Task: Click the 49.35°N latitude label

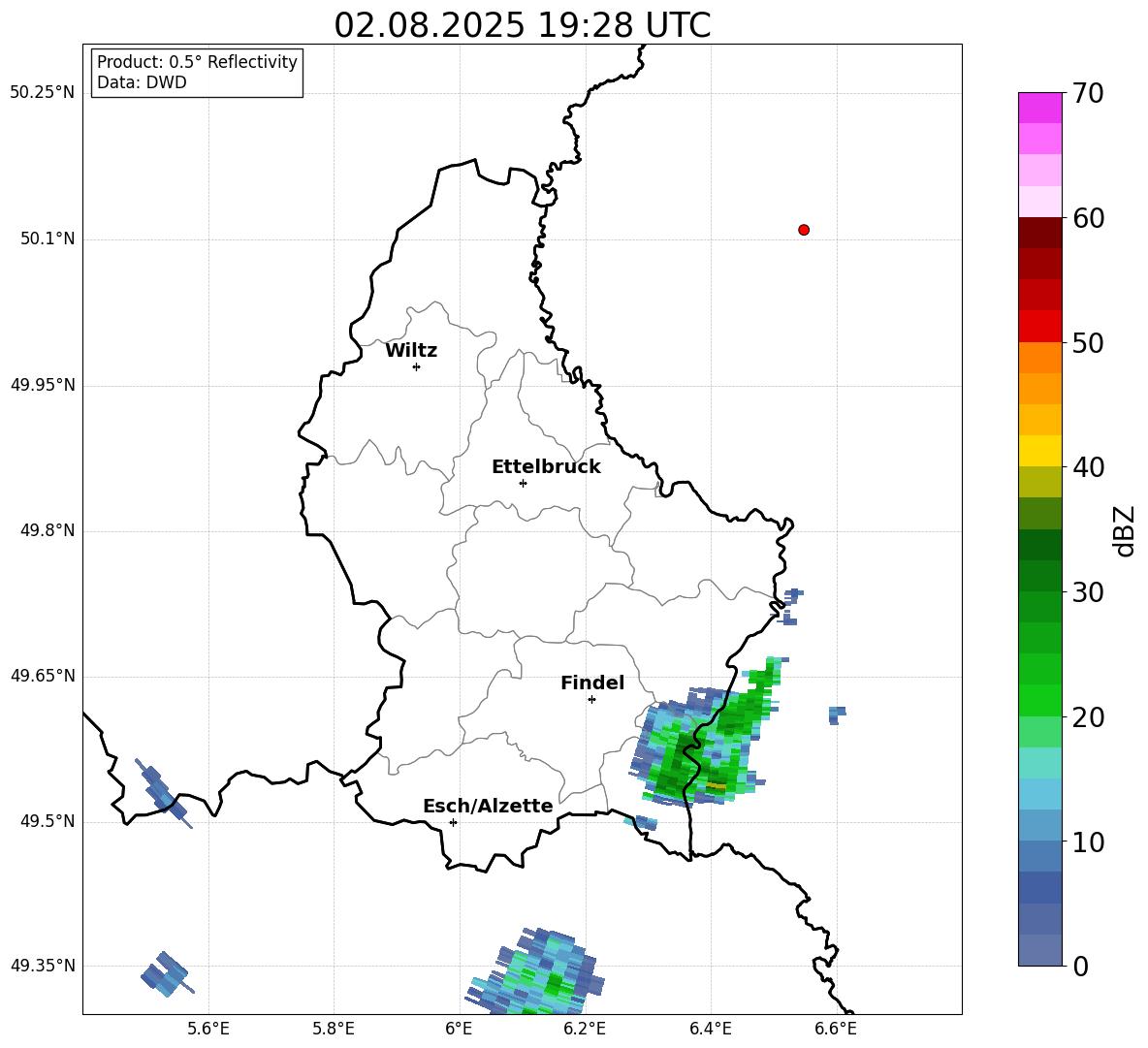Action: pyautogui.click(x=42, y=966)
